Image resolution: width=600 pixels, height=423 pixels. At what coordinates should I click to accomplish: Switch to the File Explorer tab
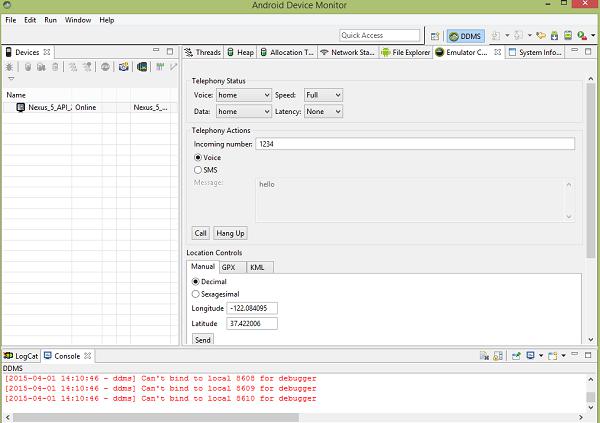406,52
